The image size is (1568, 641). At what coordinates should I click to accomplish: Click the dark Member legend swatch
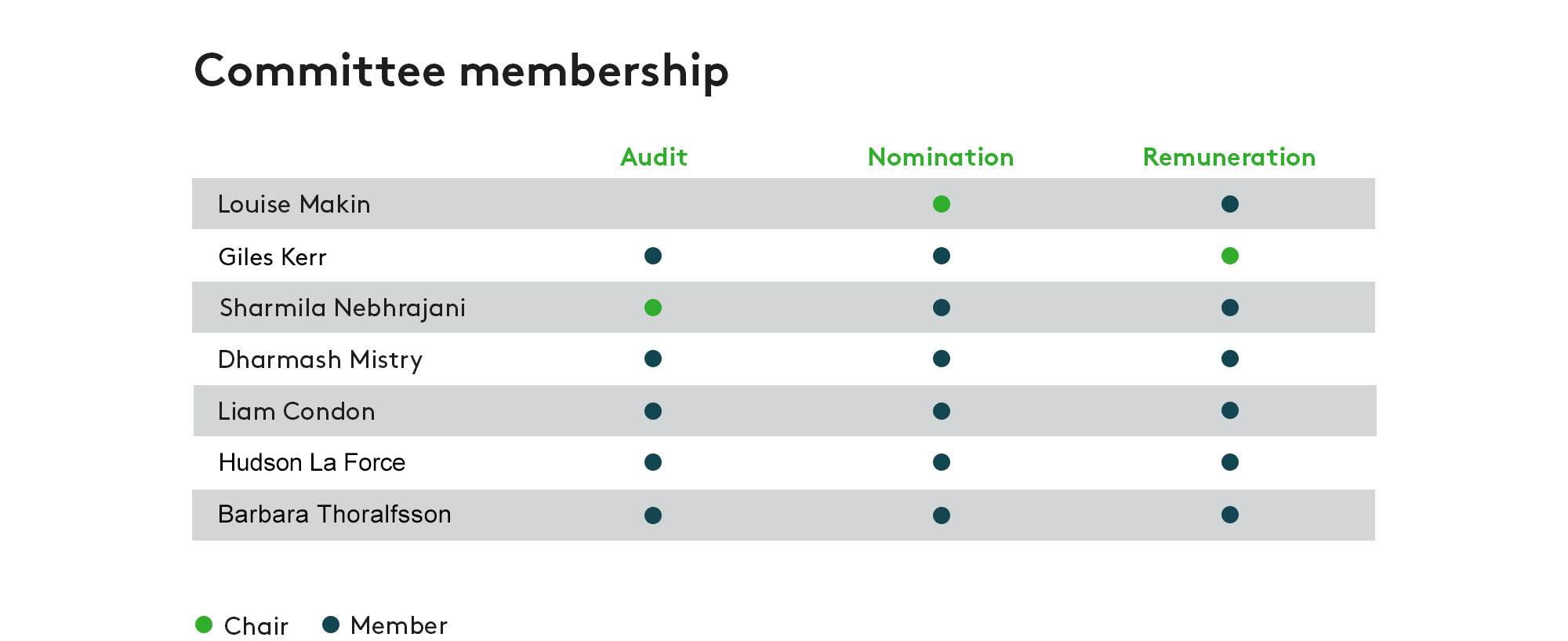tap(331, 625)
